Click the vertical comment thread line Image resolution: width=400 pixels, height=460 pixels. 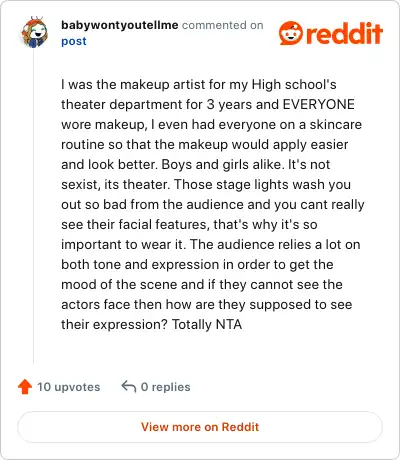point(33,207)
